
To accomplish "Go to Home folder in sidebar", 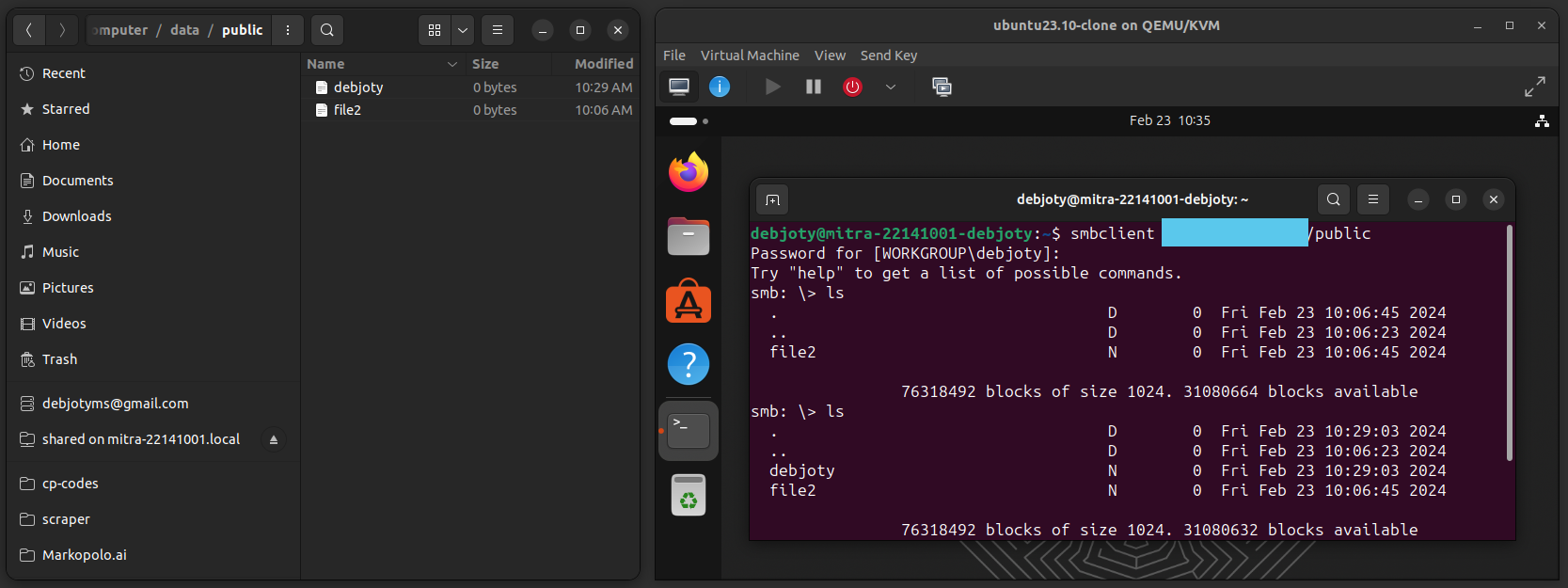I will coord(153,145).
